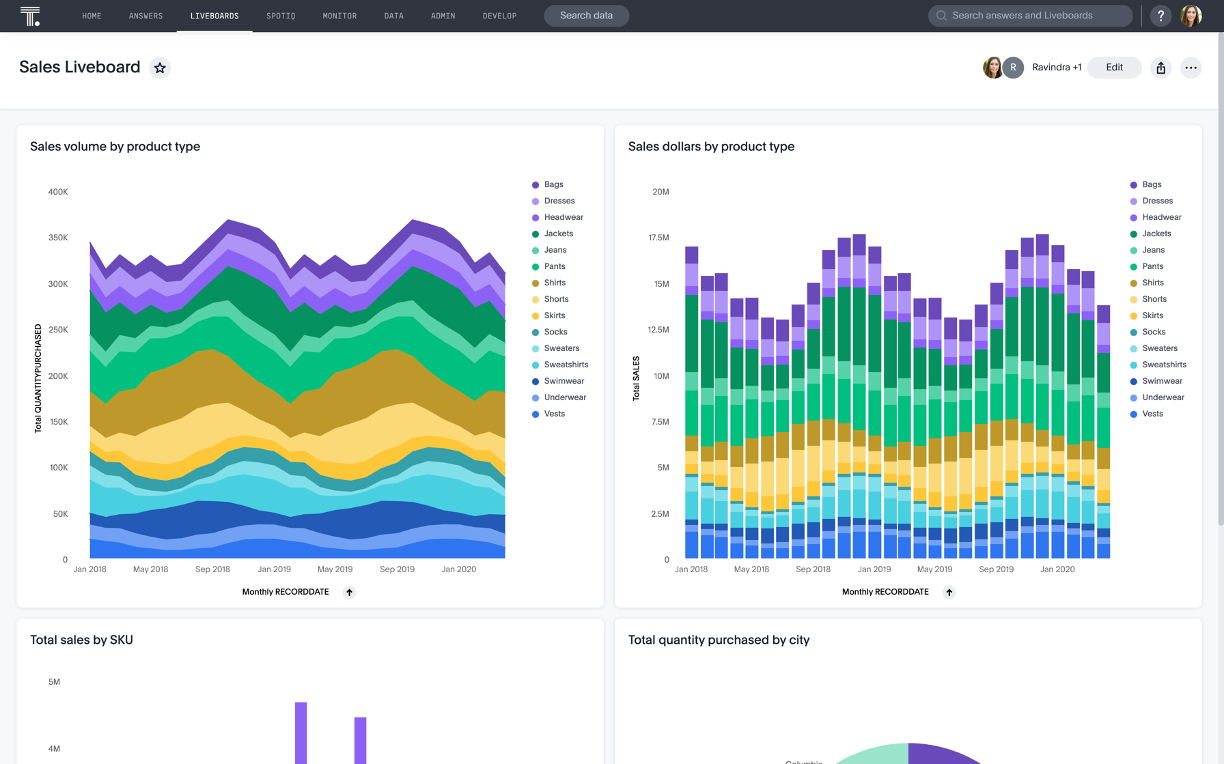1224x764 pixels.
Task: Toggle Socks in sales volume legend
Action: (x=550, y=332)
